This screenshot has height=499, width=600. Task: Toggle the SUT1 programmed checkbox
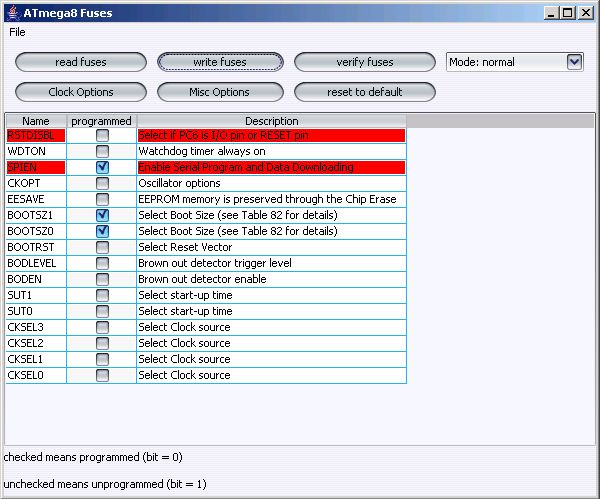102,295
